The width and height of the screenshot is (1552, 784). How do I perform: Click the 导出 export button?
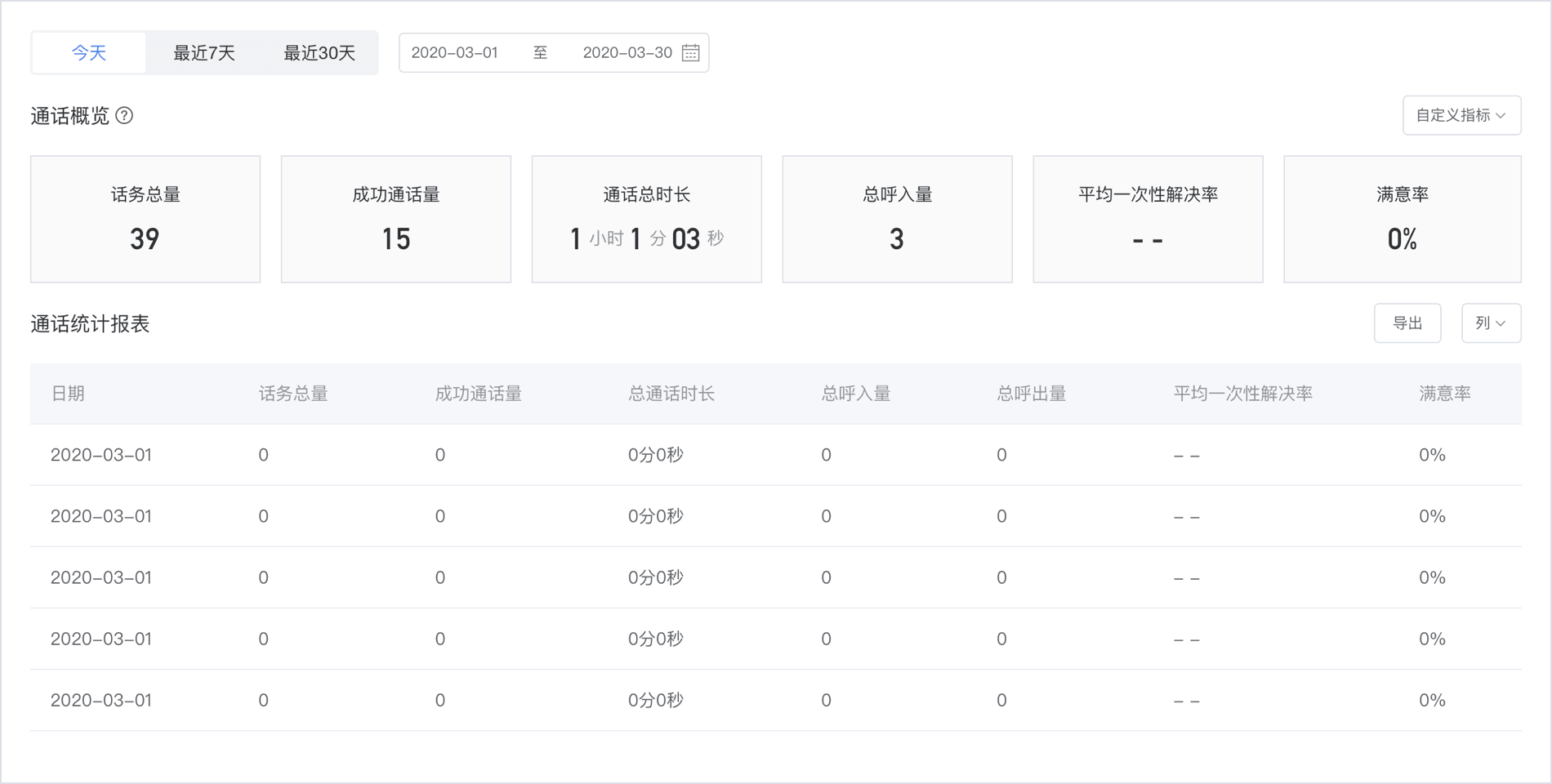tap(1407, 323)
